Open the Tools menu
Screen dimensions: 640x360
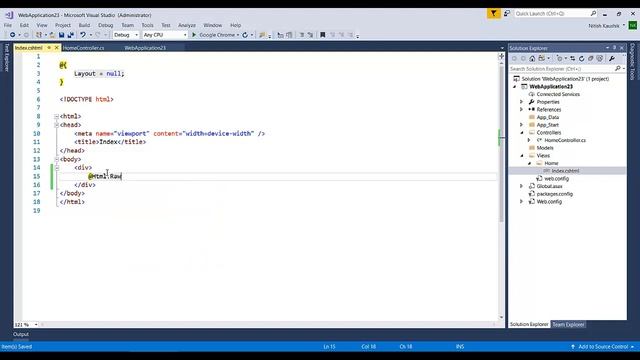[x=147, y=25]
